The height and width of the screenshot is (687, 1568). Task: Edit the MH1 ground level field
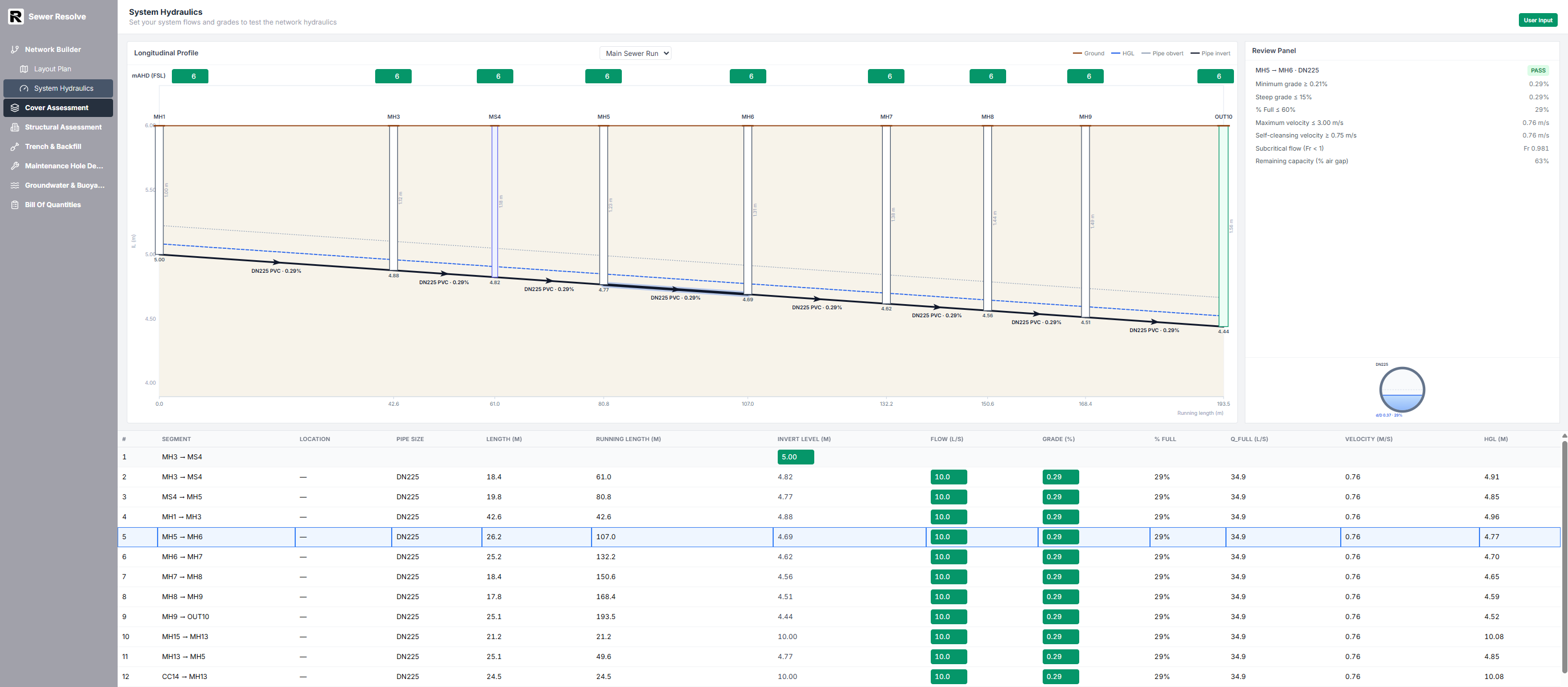(x=190, y=76)
